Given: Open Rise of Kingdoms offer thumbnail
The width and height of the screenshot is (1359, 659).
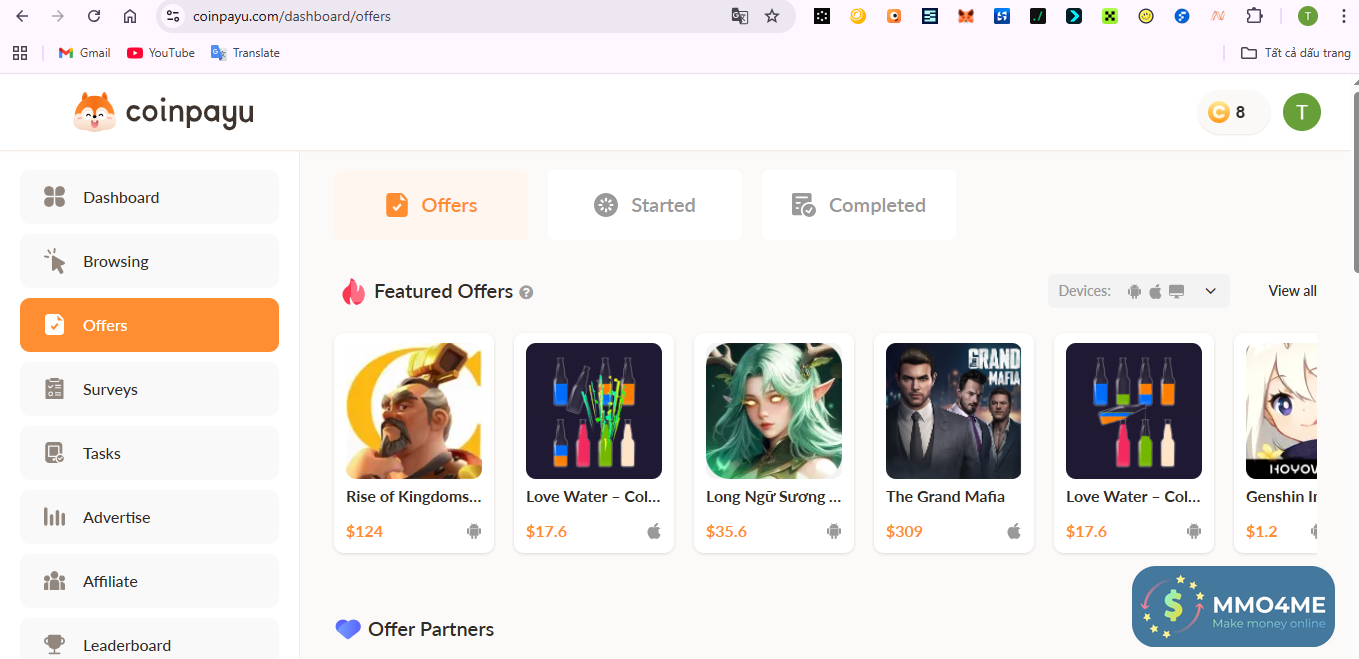Looking at the screenshot, I should pyautogui.click(x=414, y=411).
